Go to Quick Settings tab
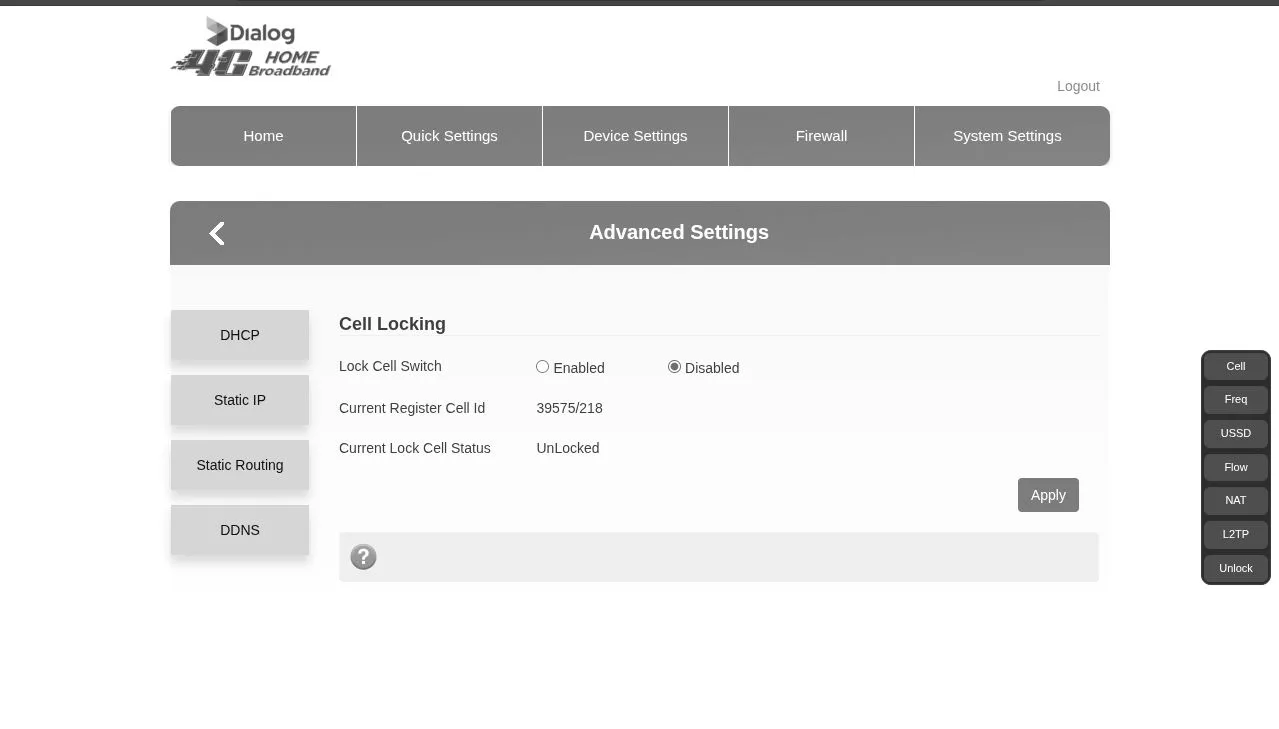1279x729 pixels. coord(449,136)
